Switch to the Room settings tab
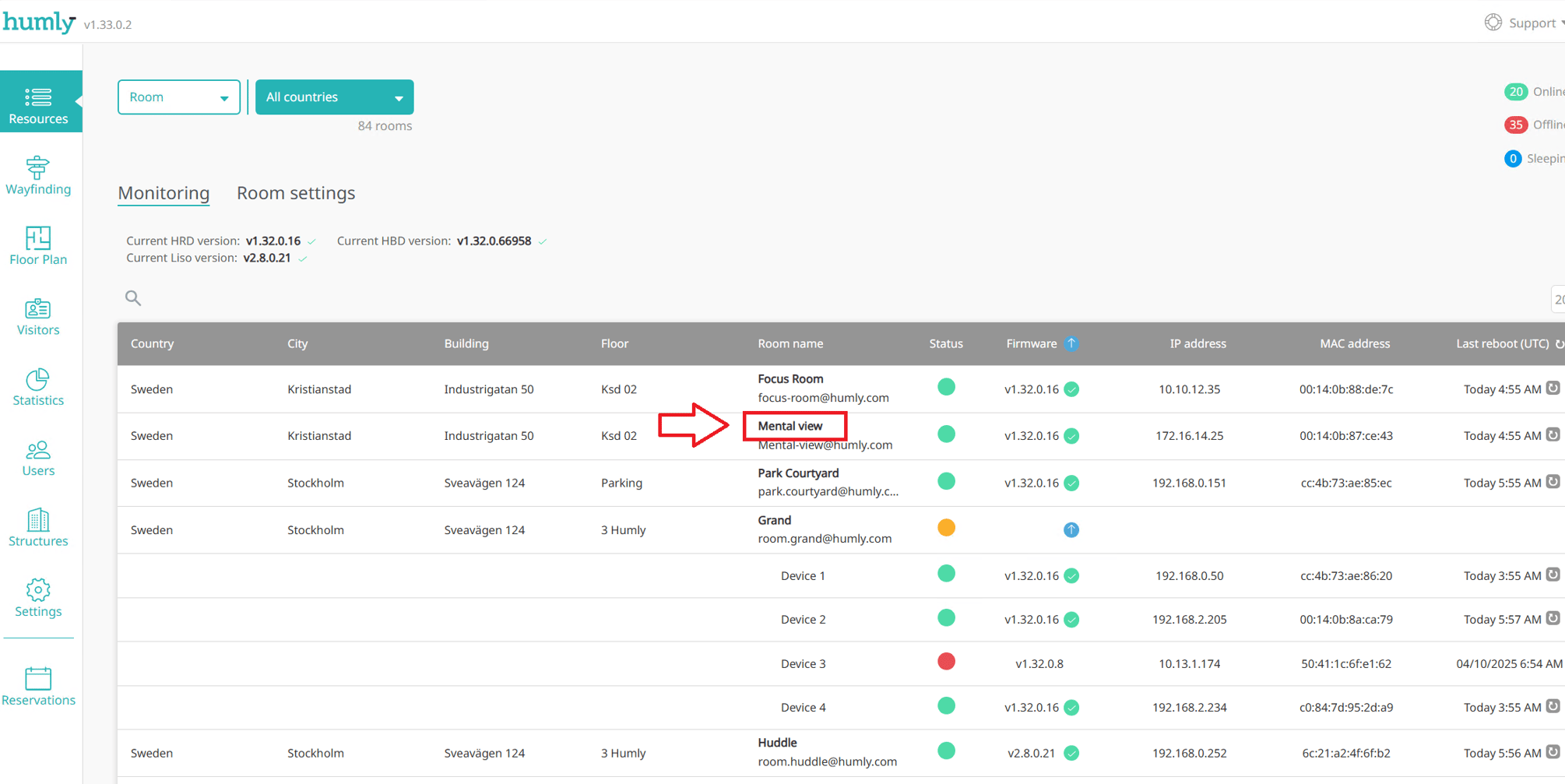This screenshot has height=784, width=1565. coord(296,193)
